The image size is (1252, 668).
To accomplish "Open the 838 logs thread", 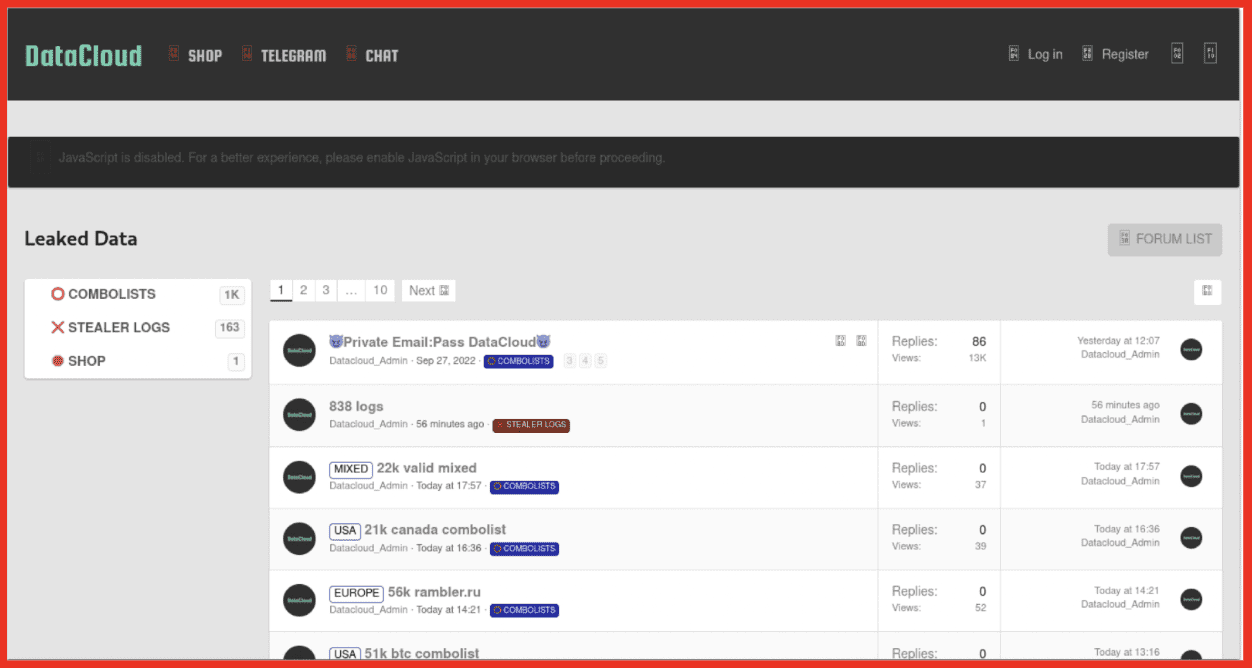I will [x=356, y=406].
